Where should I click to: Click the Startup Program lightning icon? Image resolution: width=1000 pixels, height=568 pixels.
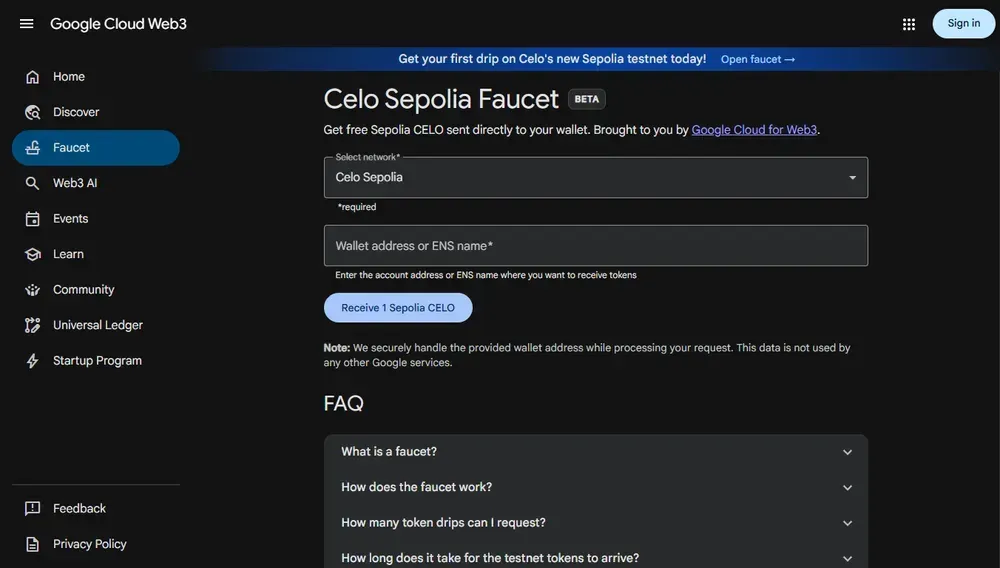33,361
